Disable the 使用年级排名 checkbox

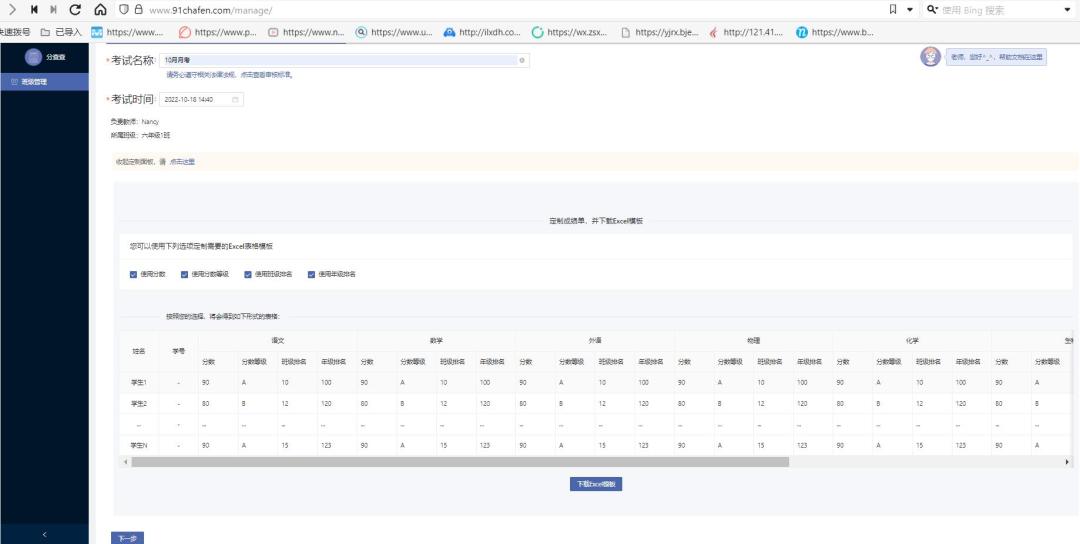tap(312, 274)
